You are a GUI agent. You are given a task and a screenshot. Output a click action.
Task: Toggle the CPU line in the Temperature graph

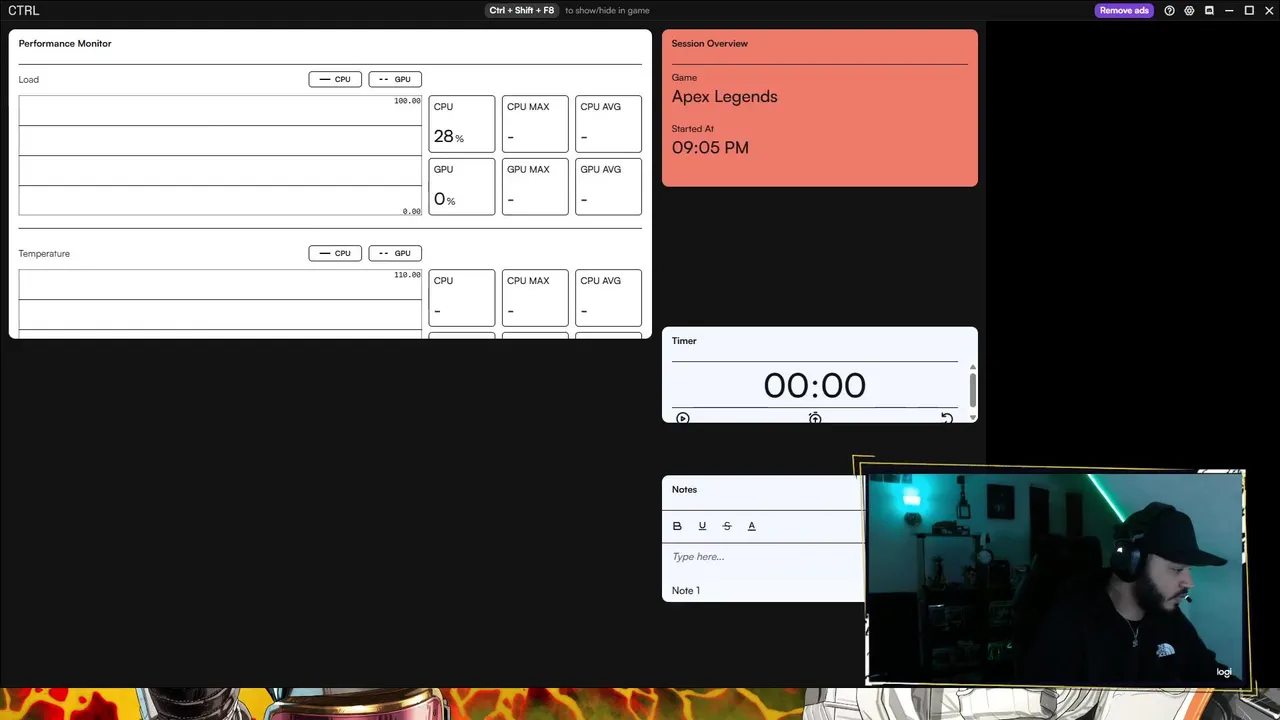[x=335, y=253]
